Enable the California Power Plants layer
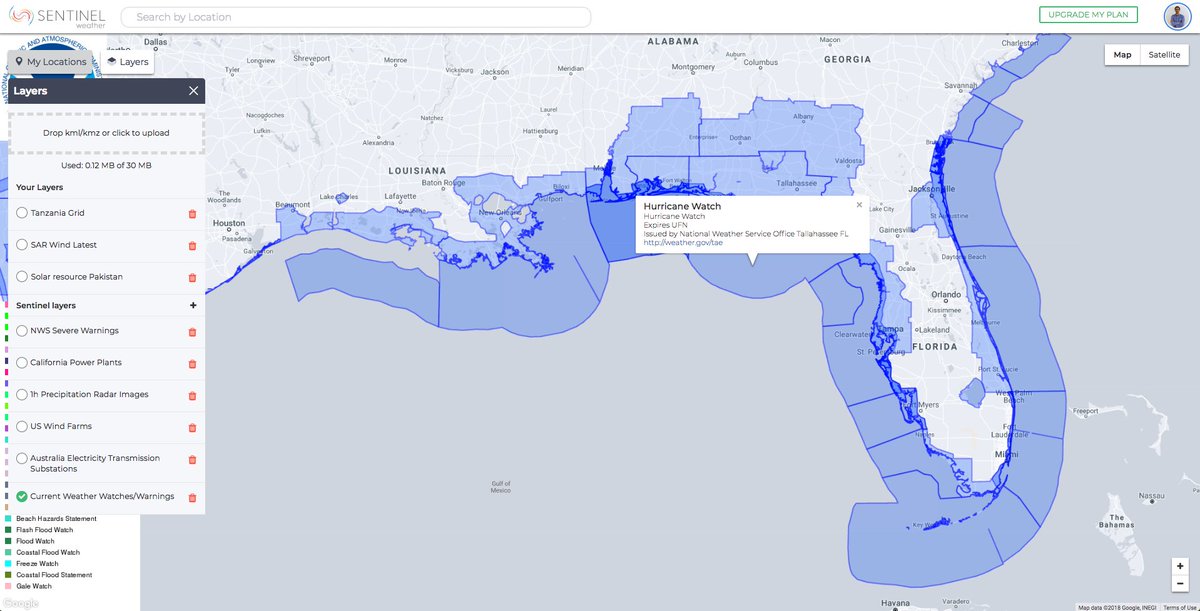1200x611 pixels. [x=21, y=363]
